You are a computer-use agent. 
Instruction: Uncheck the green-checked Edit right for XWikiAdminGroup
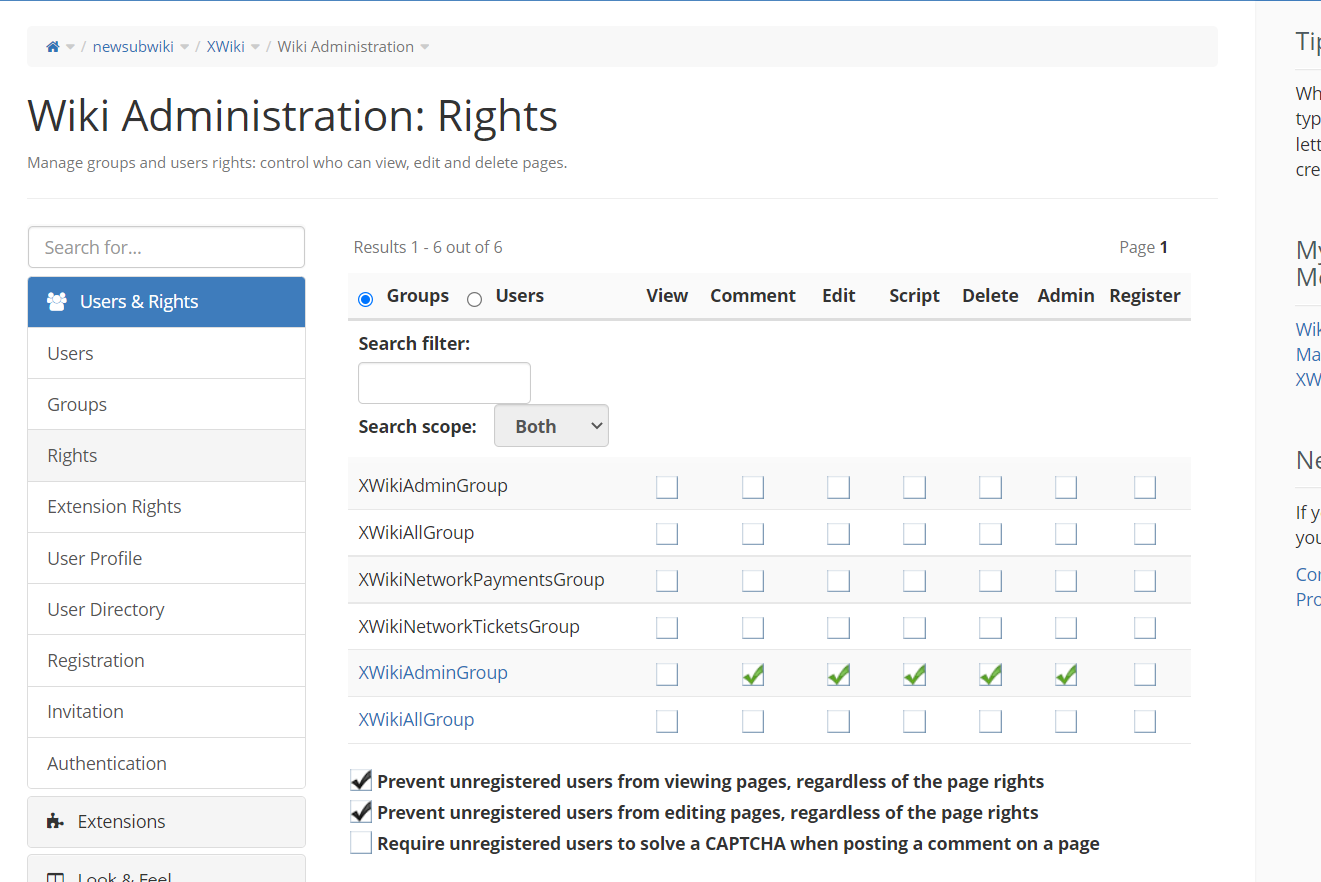(839, 674)
